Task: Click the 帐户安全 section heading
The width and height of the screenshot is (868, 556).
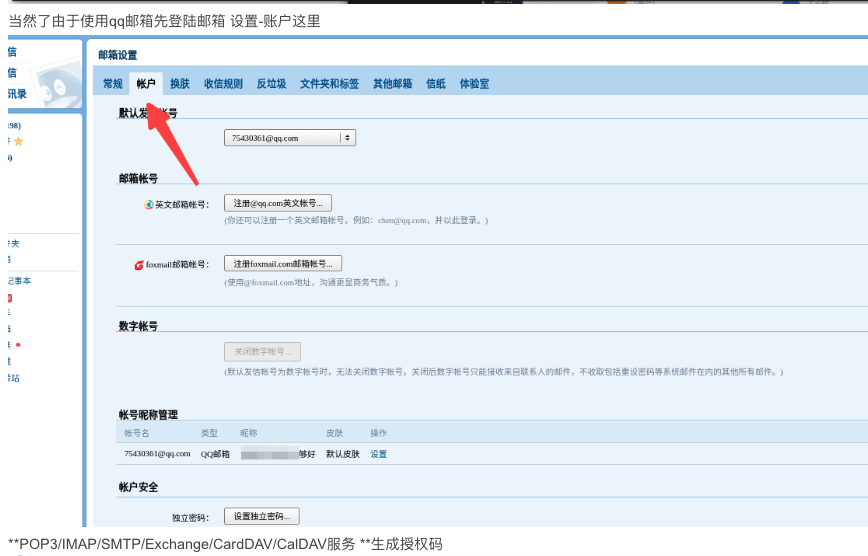Action: pyautogui.click(x=138, y=487)
